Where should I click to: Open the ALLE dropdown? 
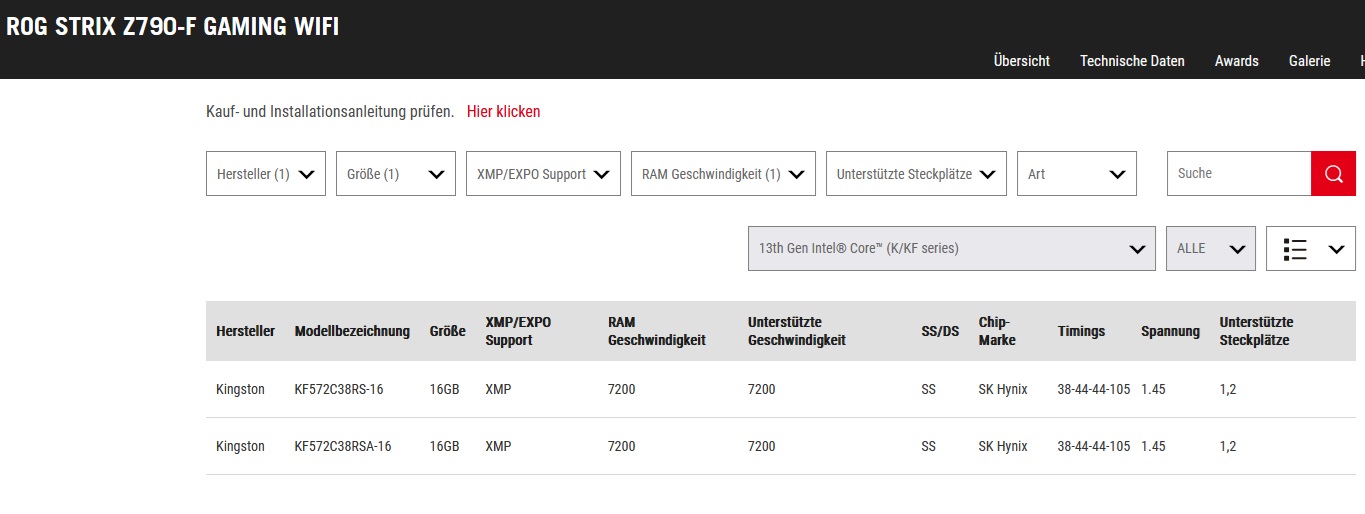click(x=1210, y=249)
